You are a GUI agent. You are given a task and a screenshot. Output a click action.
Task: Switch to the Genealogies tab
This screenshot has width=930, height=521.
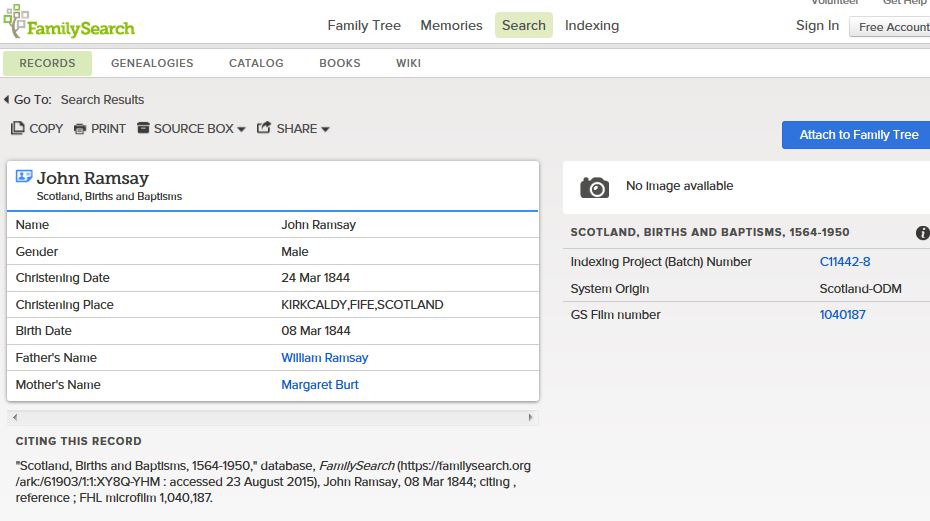[x=152, y=63]
